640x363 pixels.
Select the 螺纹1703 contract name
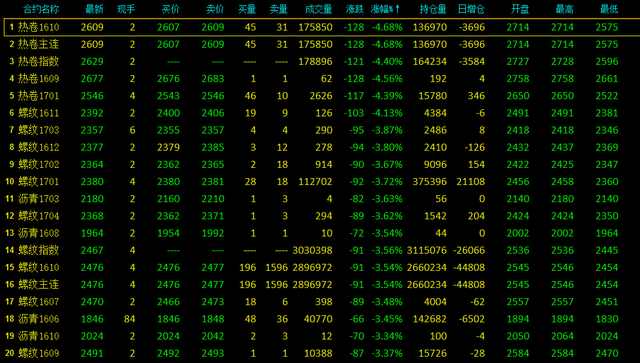pos(39,130)
